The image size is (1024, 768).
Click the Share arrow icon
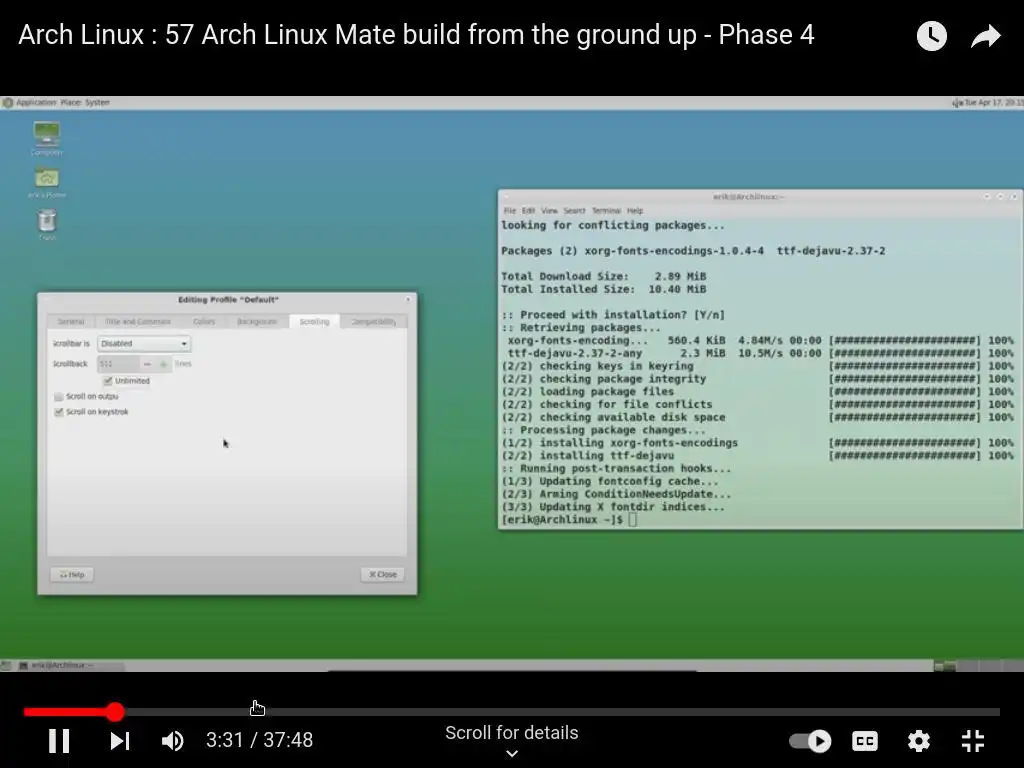[985, 36]
